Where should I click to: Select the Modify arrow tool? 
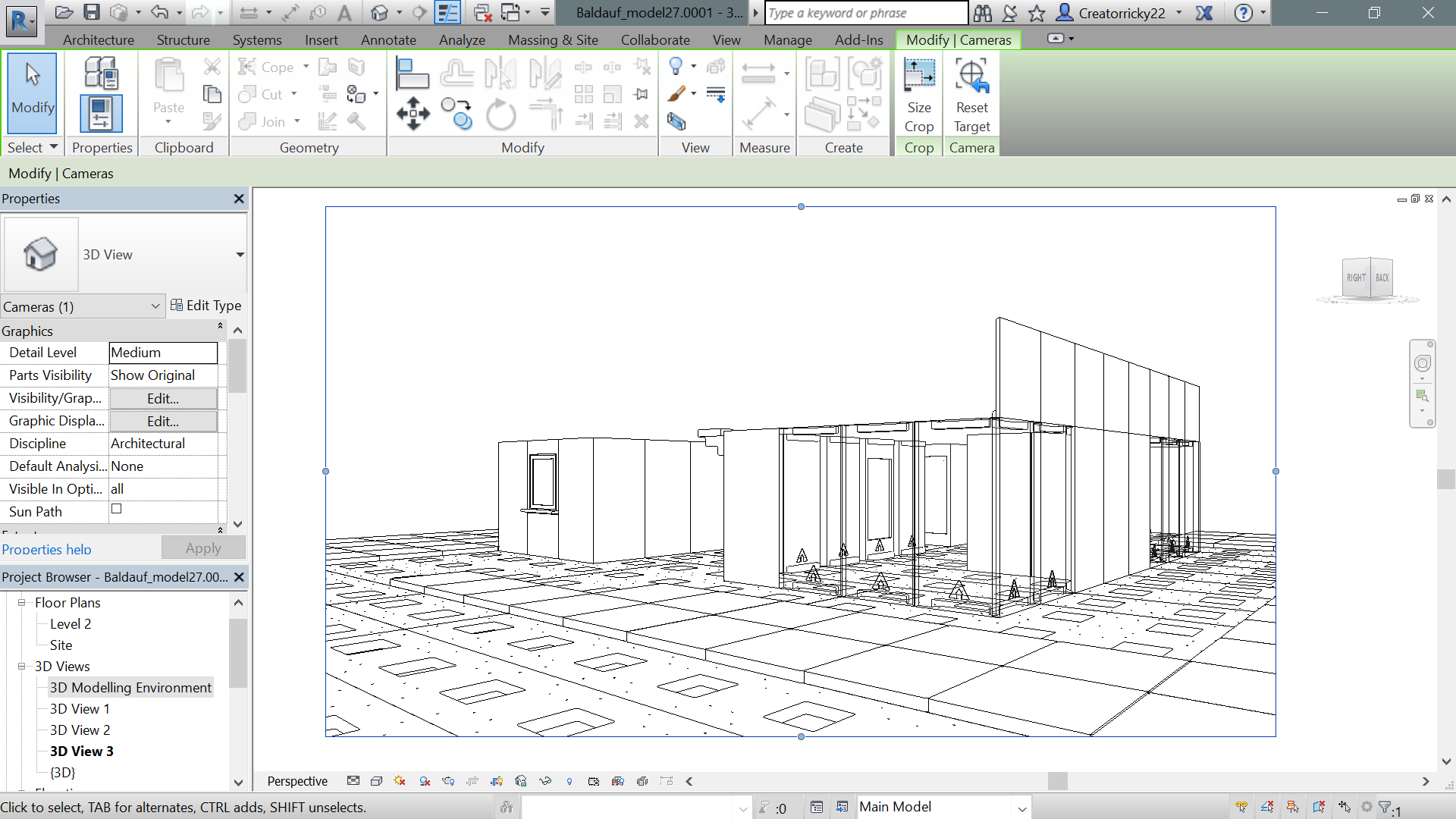pos(32,93)
